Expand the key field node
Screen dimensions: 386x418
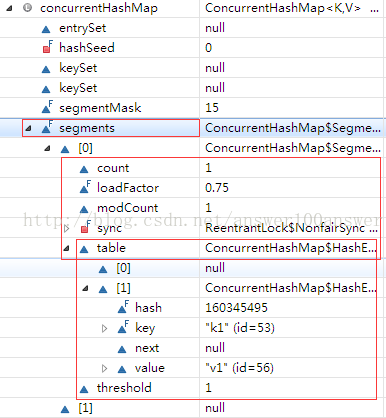104,328
